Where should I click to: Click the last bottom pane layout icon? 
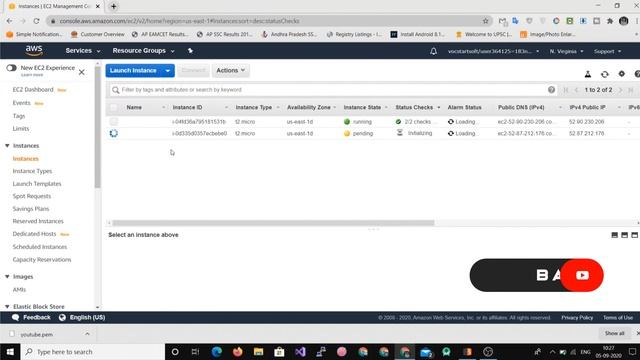pos(634,235)
